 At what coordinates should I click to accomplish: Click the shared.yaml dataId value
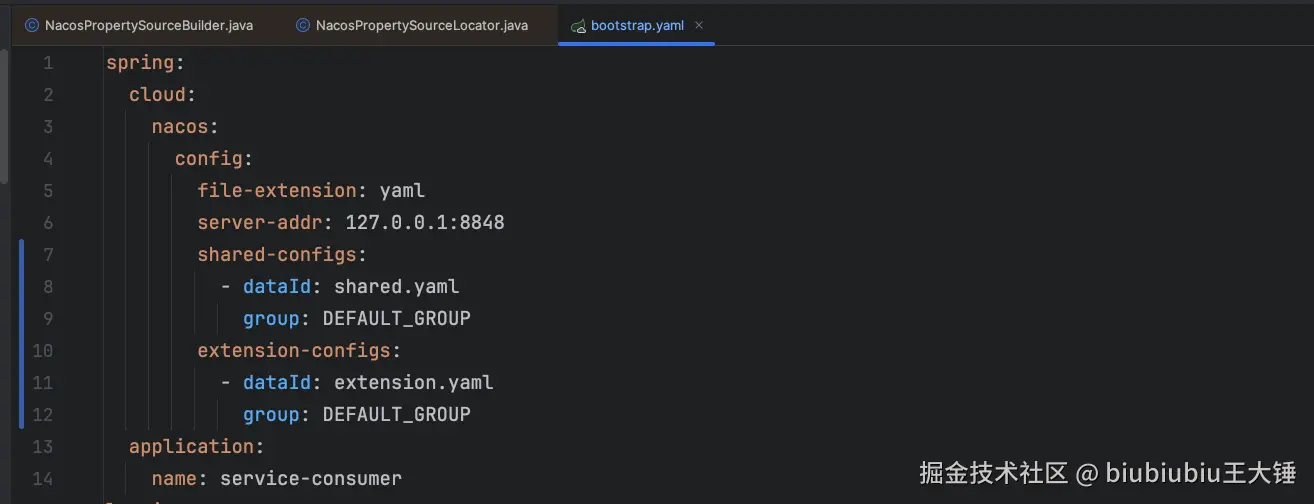click(396, 287)
